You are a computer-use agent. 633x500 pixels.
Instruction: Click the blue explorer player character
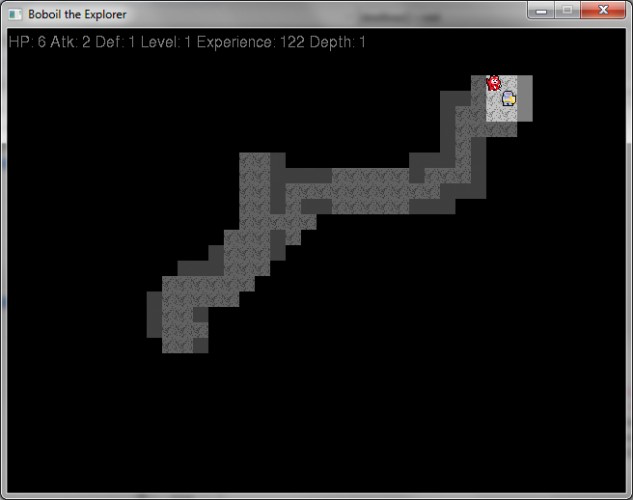509,98
